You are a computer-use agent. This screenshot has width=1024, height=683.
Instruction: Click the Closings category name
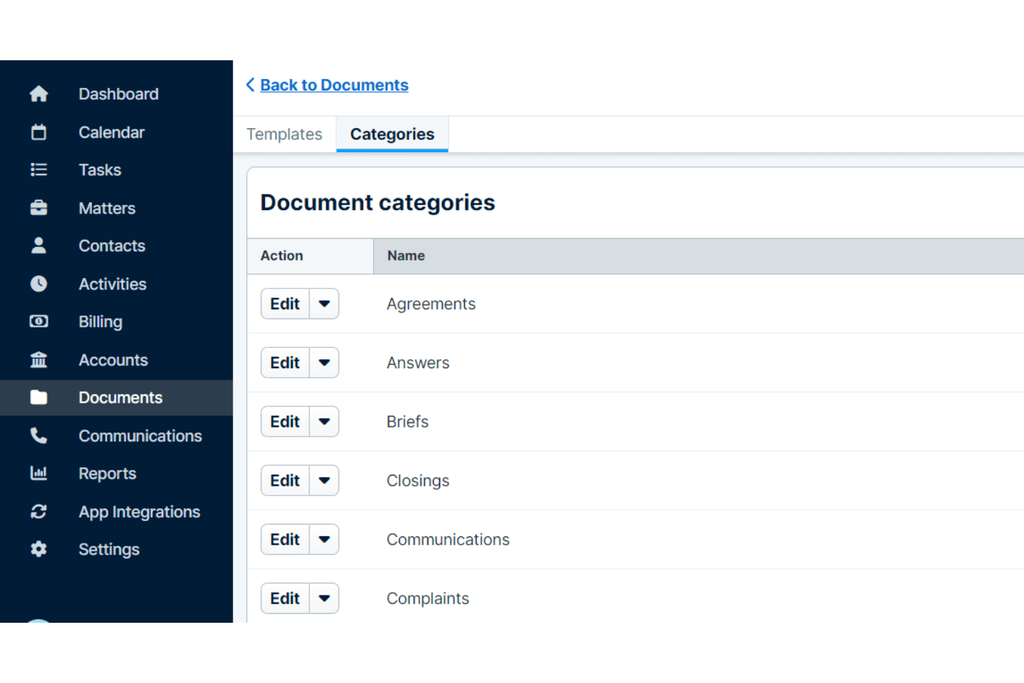click(x=418, y=481)
